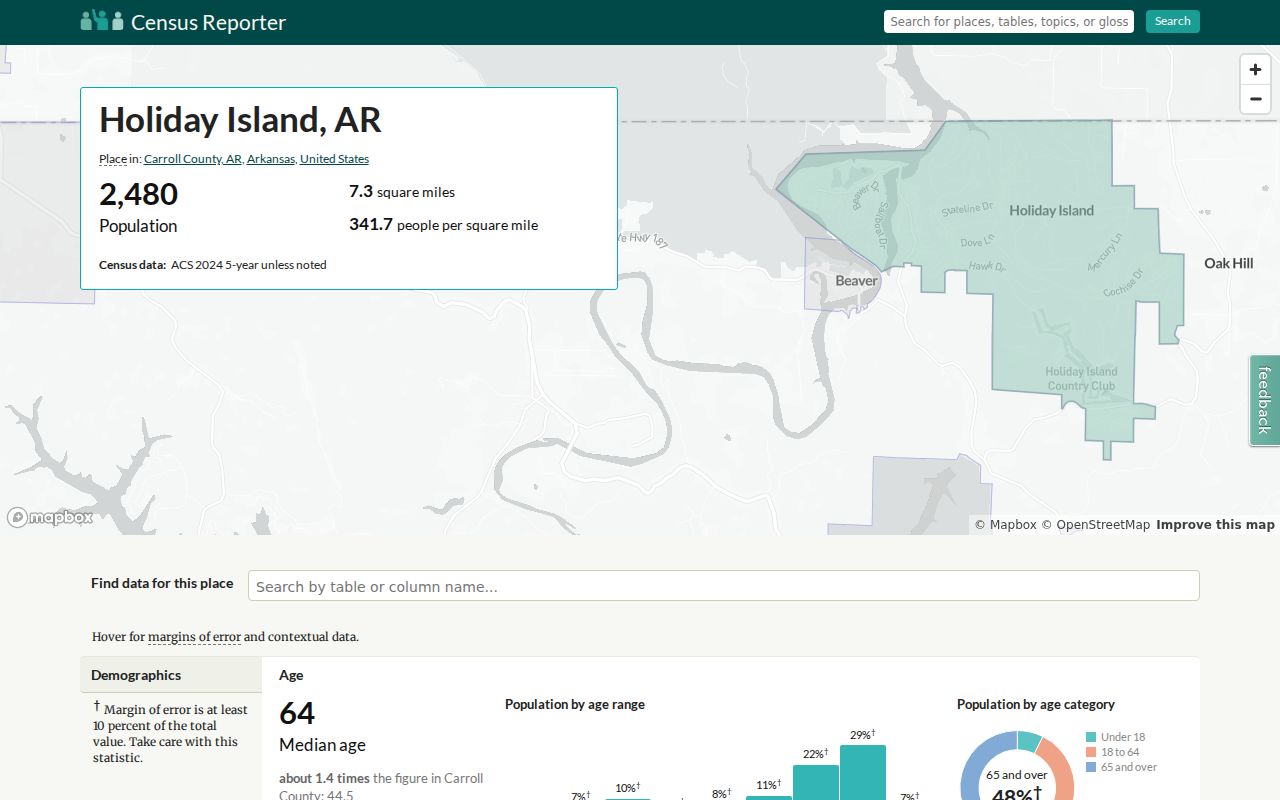Click the Search button in header

[1172, 21]
